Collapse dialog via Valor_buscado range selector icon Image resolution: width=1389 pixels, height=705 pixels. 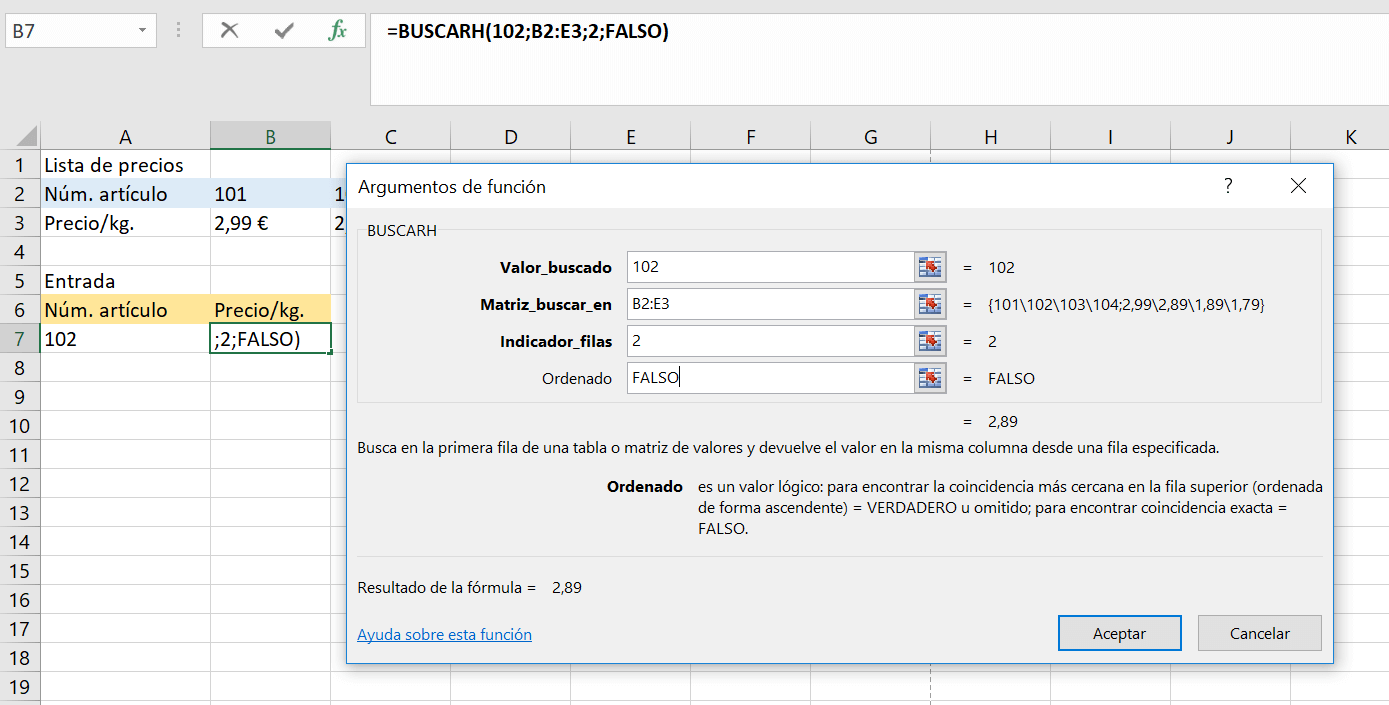930,267
